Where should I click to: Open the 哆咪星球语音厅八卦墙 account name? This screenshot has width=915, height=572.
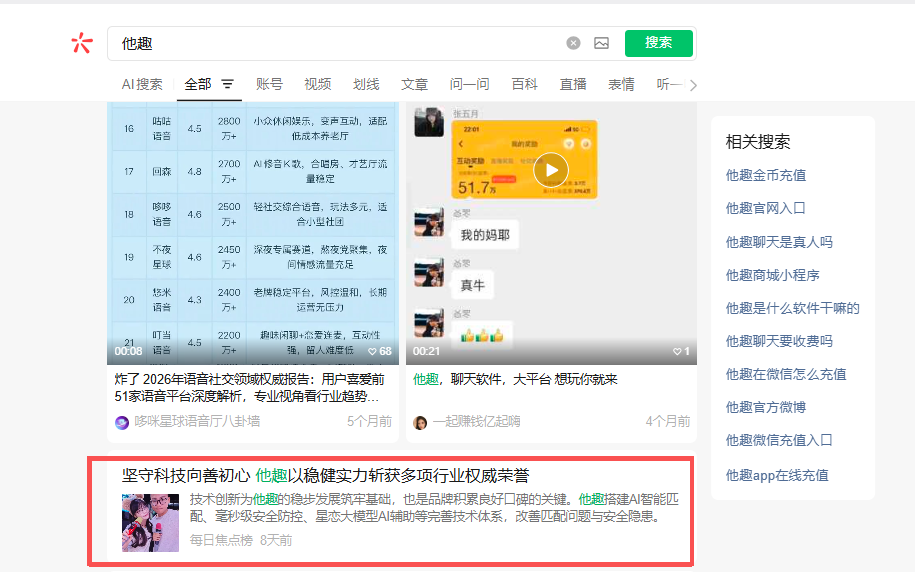pyautogui.click(x=197, y=421)
